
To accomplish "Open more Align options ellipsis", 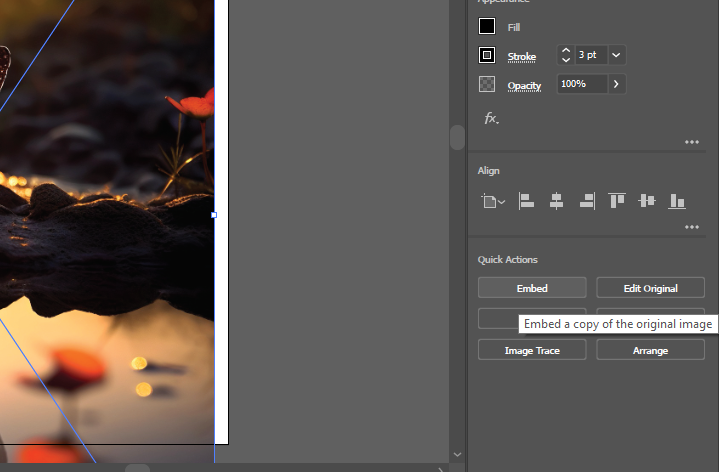I will 691,227.
